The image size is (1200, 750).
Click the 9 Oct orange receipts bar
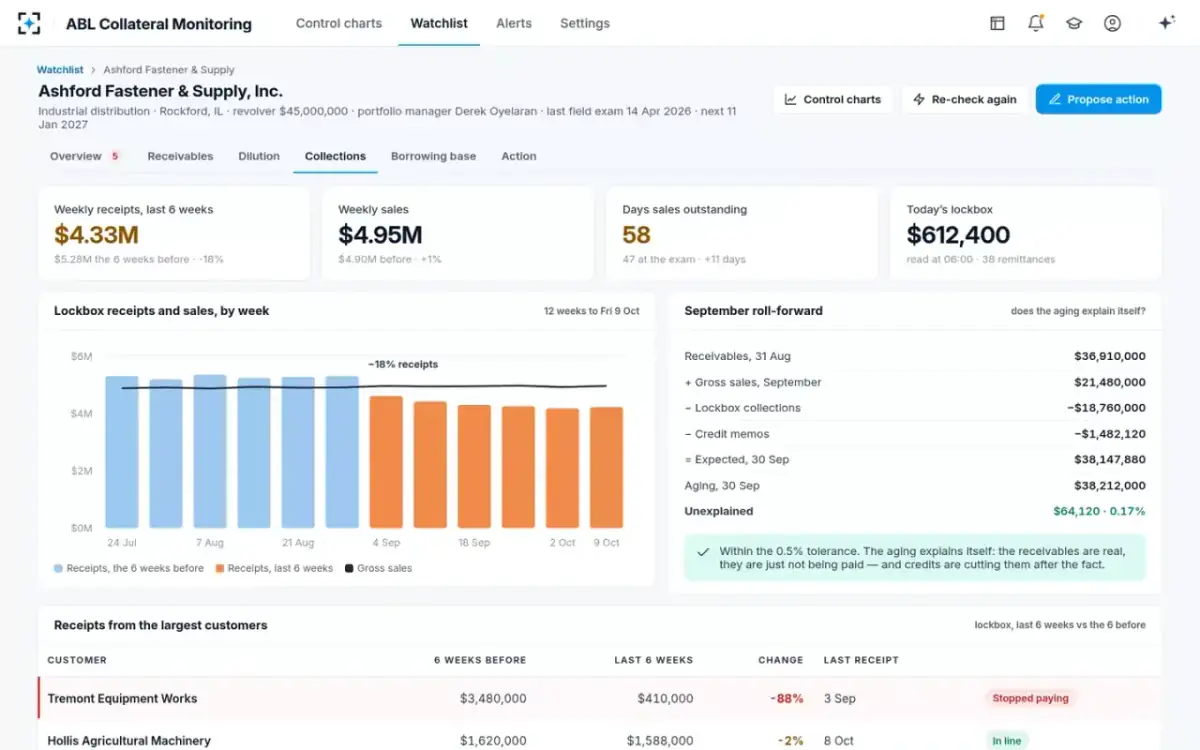[606, 468]
